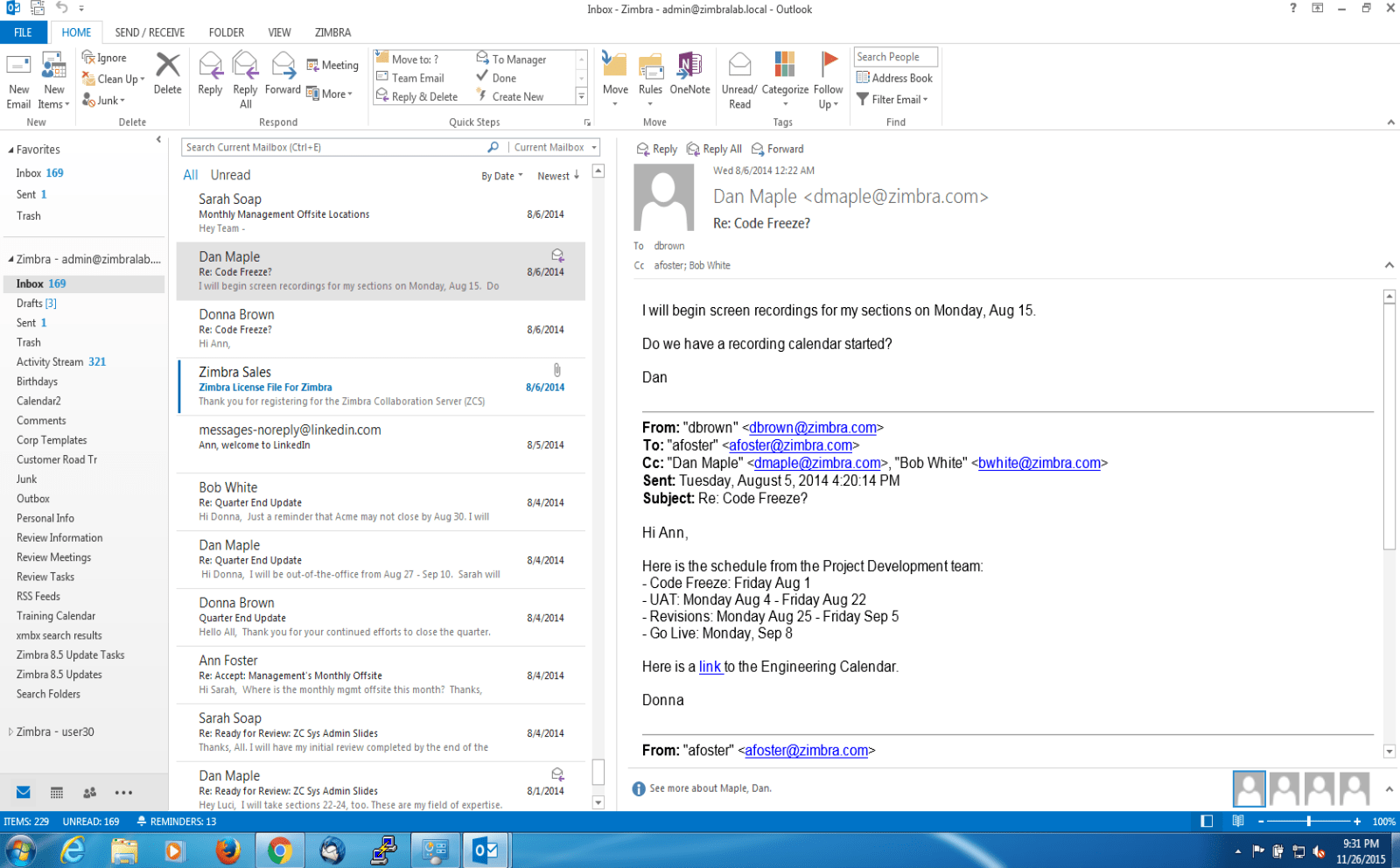Run the To Manager quick step
The height and width of the screenshot is (868, 1400).
click(511, 59)
